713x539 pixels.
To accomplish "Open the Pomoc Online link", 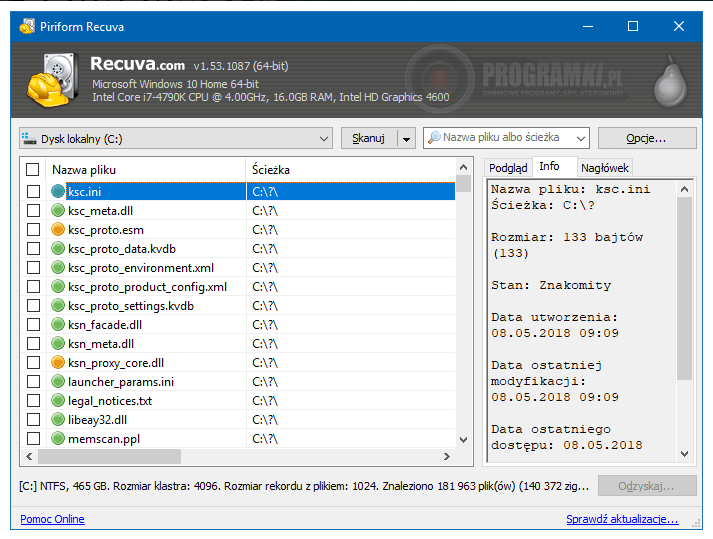I will (x=52, y=519).
